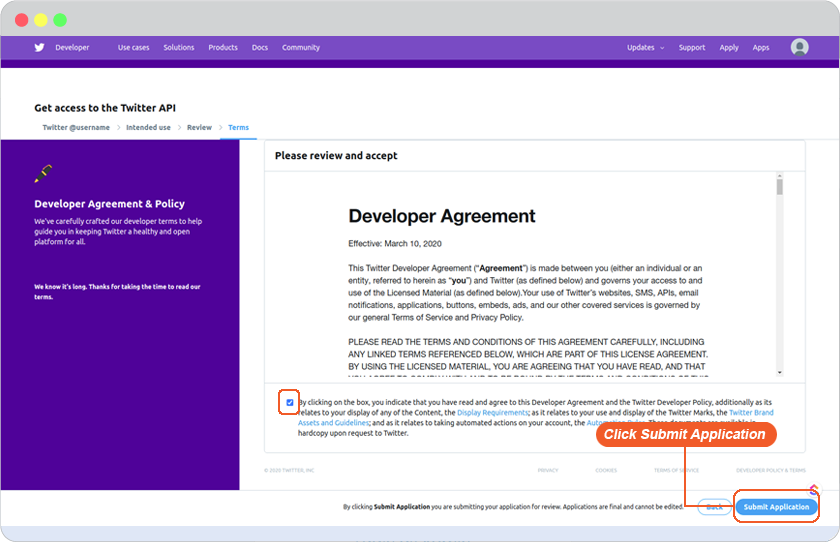
Task: Open the Display Requirements link
Action: pyautogui.click(x=492, y=412)
